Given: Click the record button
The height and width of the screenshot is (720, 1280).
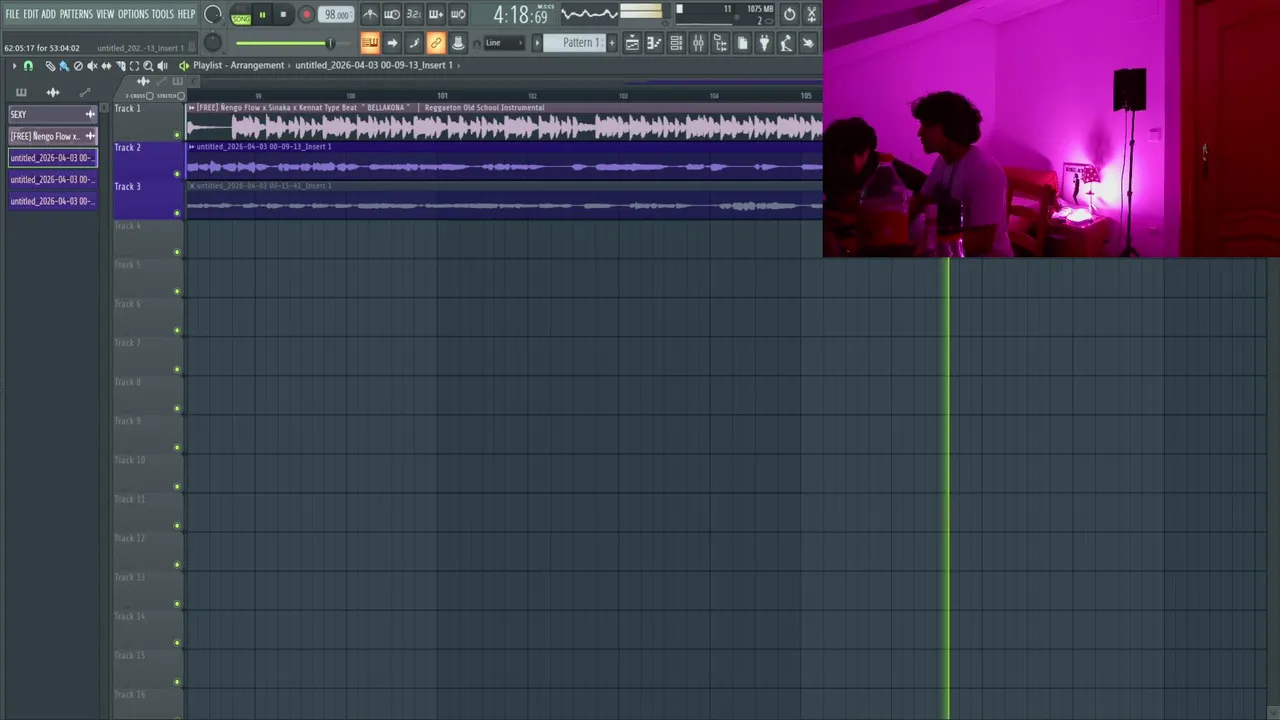Looking at the screenshot, I should (x=306, y=15).
